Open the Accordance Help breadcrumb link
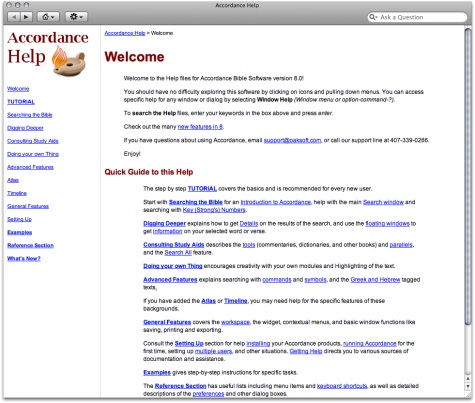This screenshot has height=403, width=475. pos(125,33)
